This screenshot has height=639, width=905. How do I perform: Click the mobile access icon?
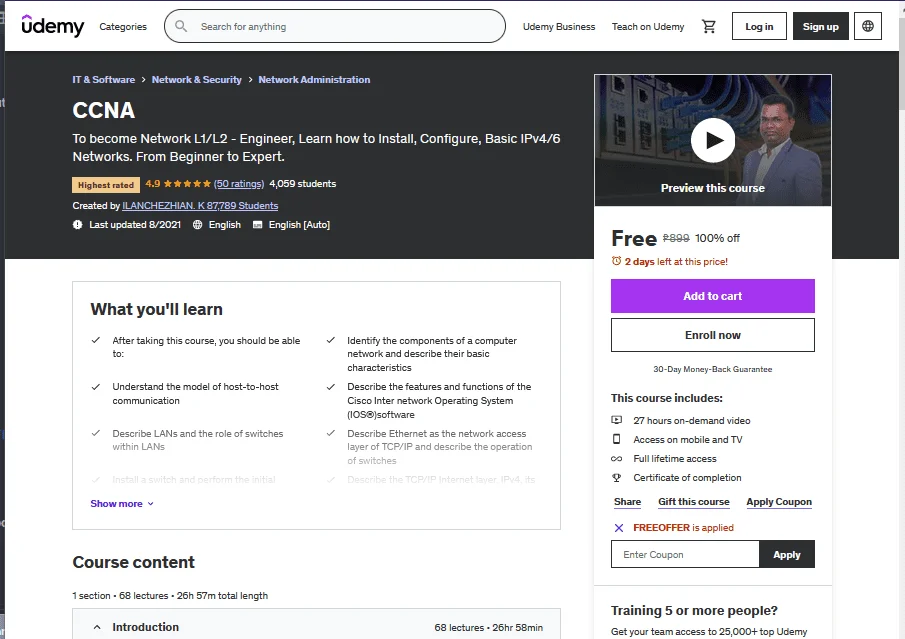pos(616,439)
